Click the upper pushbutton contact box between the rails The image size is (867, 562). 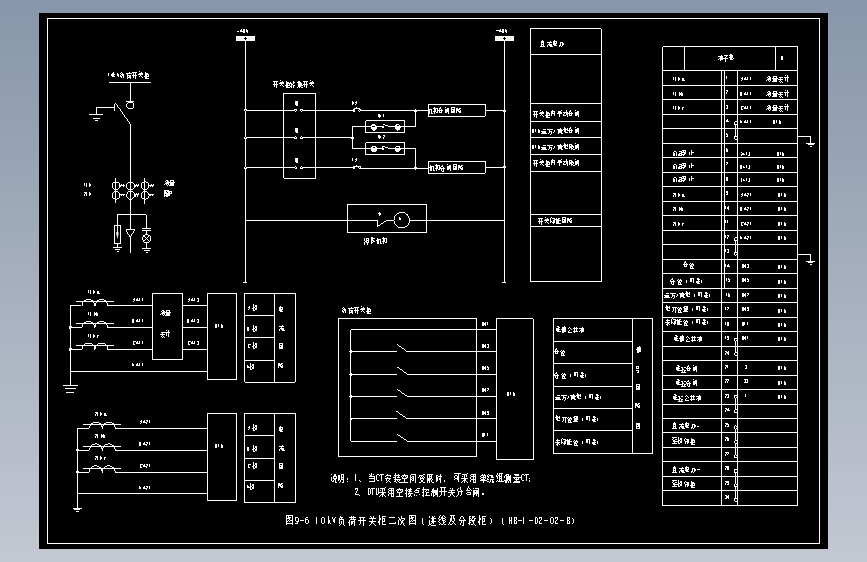(385, 127)
